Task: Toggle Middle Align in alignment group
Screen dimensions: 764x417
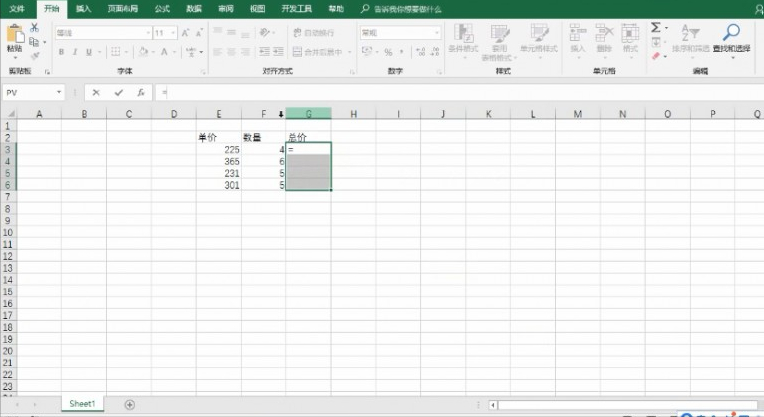Action: click(x=231, y=33)
